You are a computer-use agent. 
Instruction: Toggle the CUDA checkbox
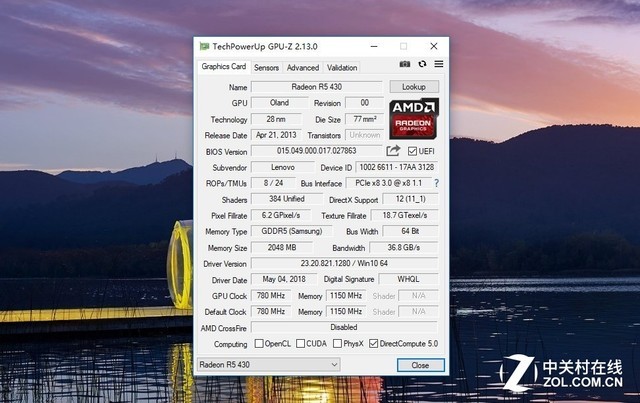[300, 343]
